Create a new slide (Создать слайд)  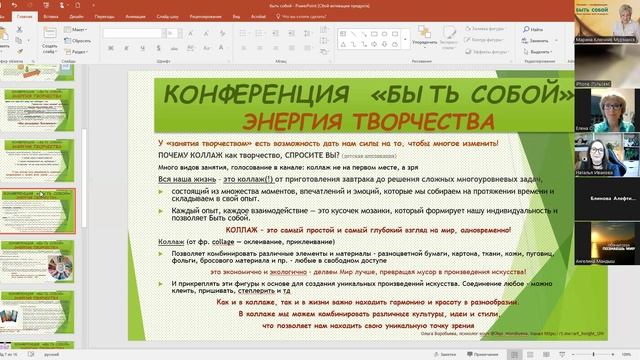click(50, 40)
